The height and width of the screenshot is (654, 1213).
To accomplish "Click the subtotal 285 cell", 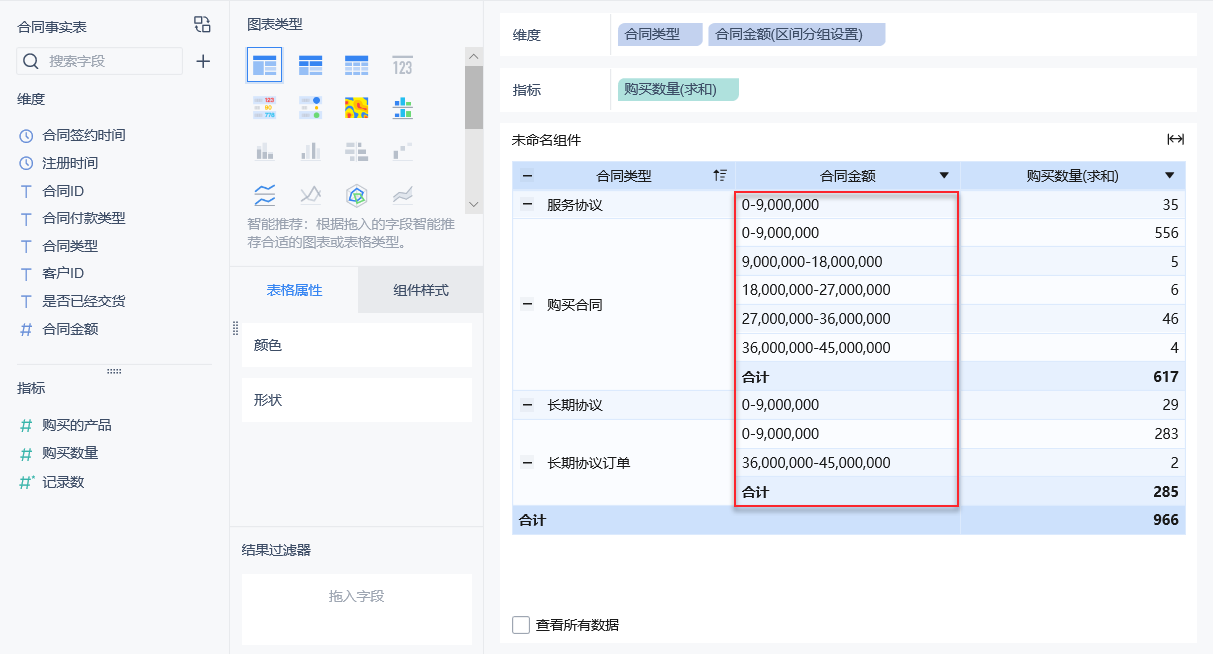I will pyautogui.click(x=1073, y=492).
